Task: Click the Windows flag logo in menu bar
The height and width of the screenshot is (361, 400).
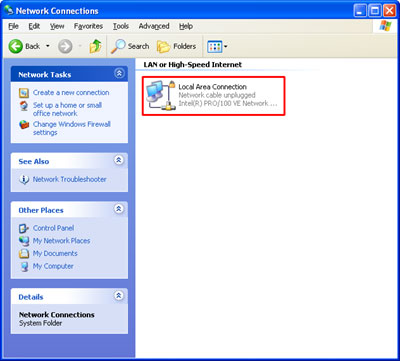Action: (385, 26)
